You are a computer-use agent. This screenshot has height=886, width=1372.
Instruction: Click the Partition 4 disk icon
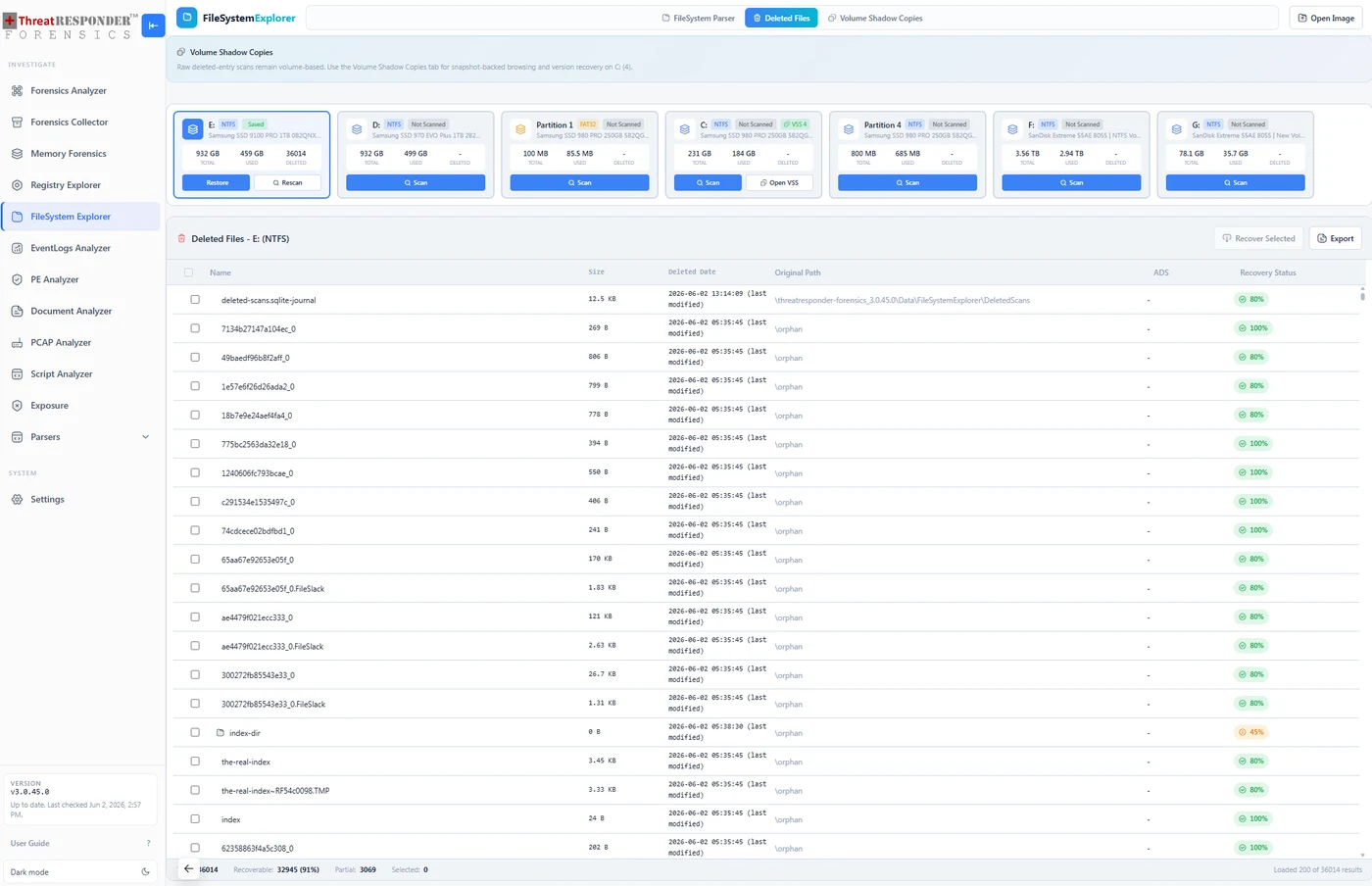point(849,128)
